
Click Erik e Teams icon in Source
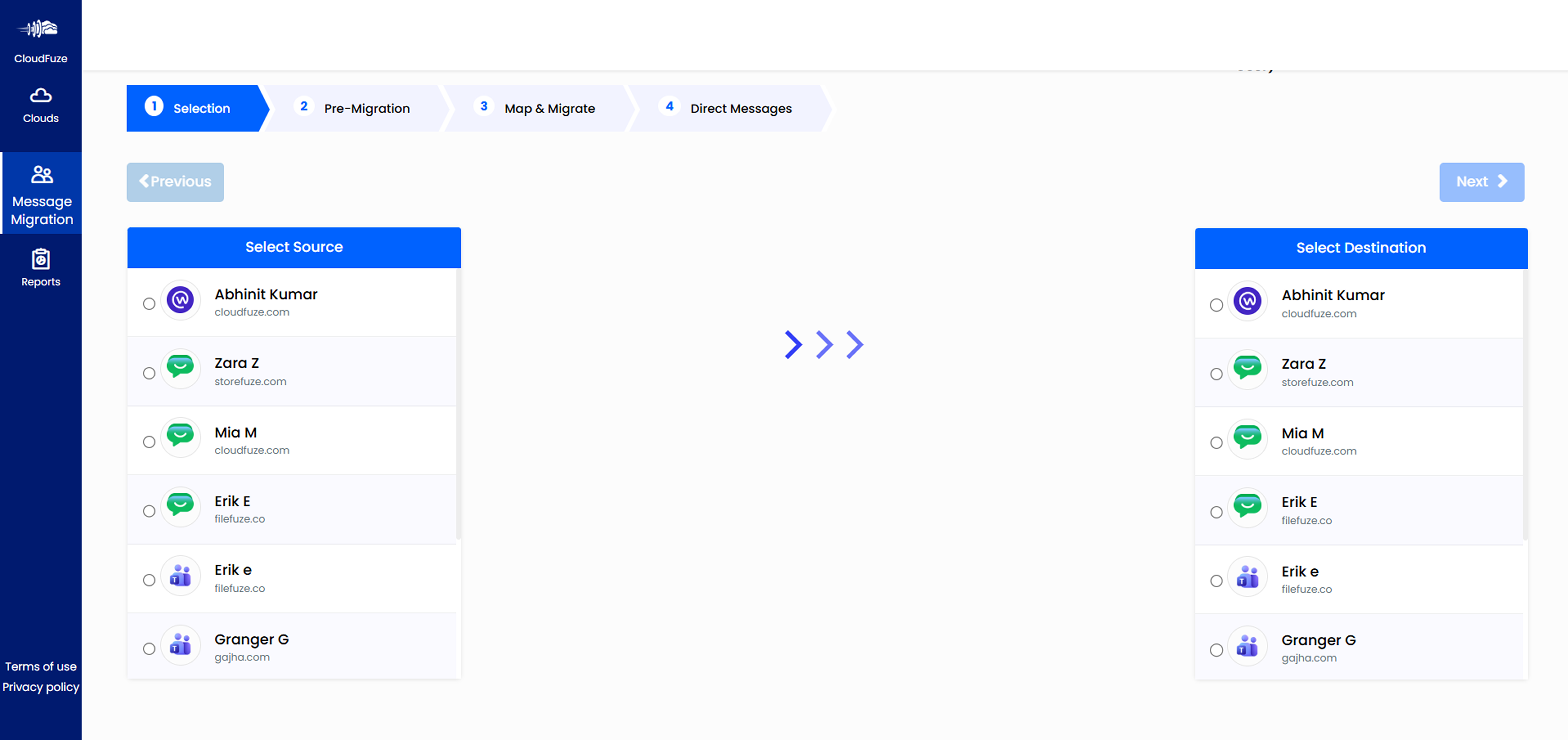180,576
